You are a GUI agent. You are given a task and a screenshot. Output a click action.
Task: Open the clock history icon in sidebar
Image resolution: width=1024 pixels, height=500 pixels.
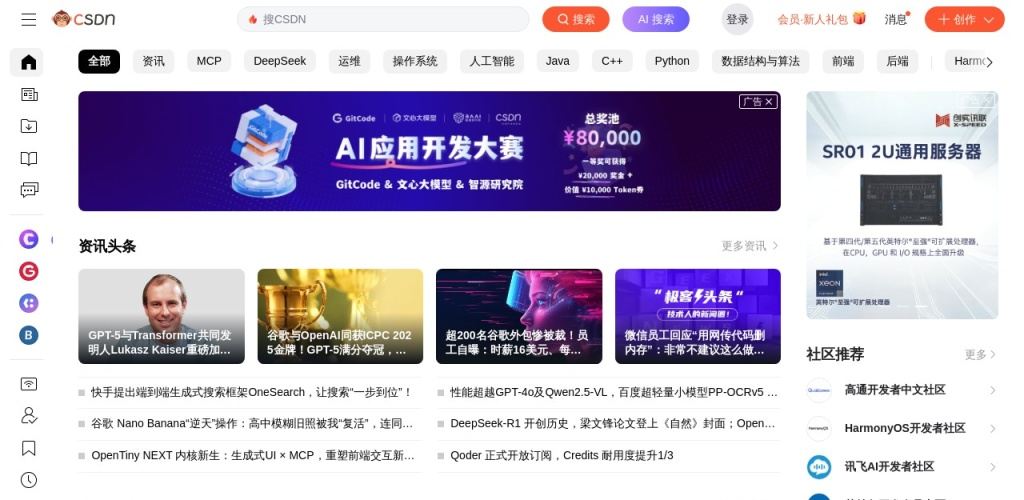pos(29,480)
